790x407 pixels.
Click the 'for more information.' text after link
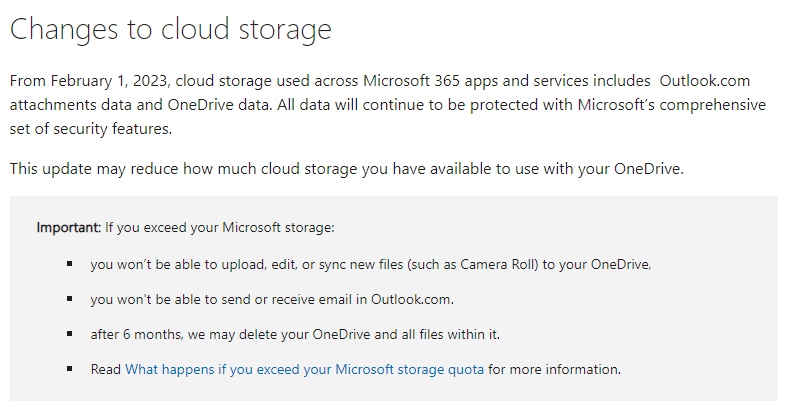click(x=554, y=369)
